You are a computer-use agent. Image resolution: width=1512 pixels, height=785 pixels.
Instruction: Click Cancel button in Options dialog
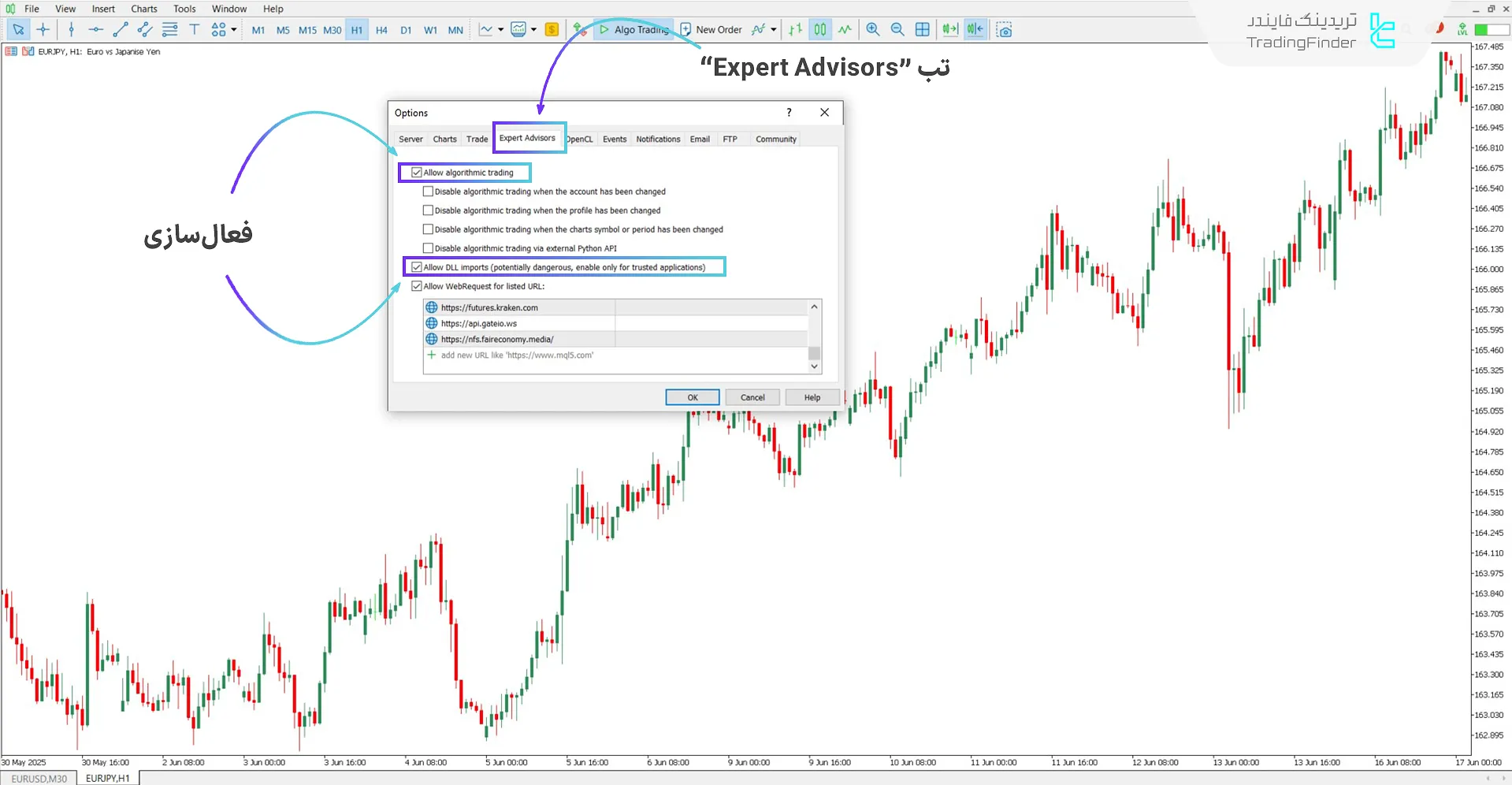click(x=752, y=397)
